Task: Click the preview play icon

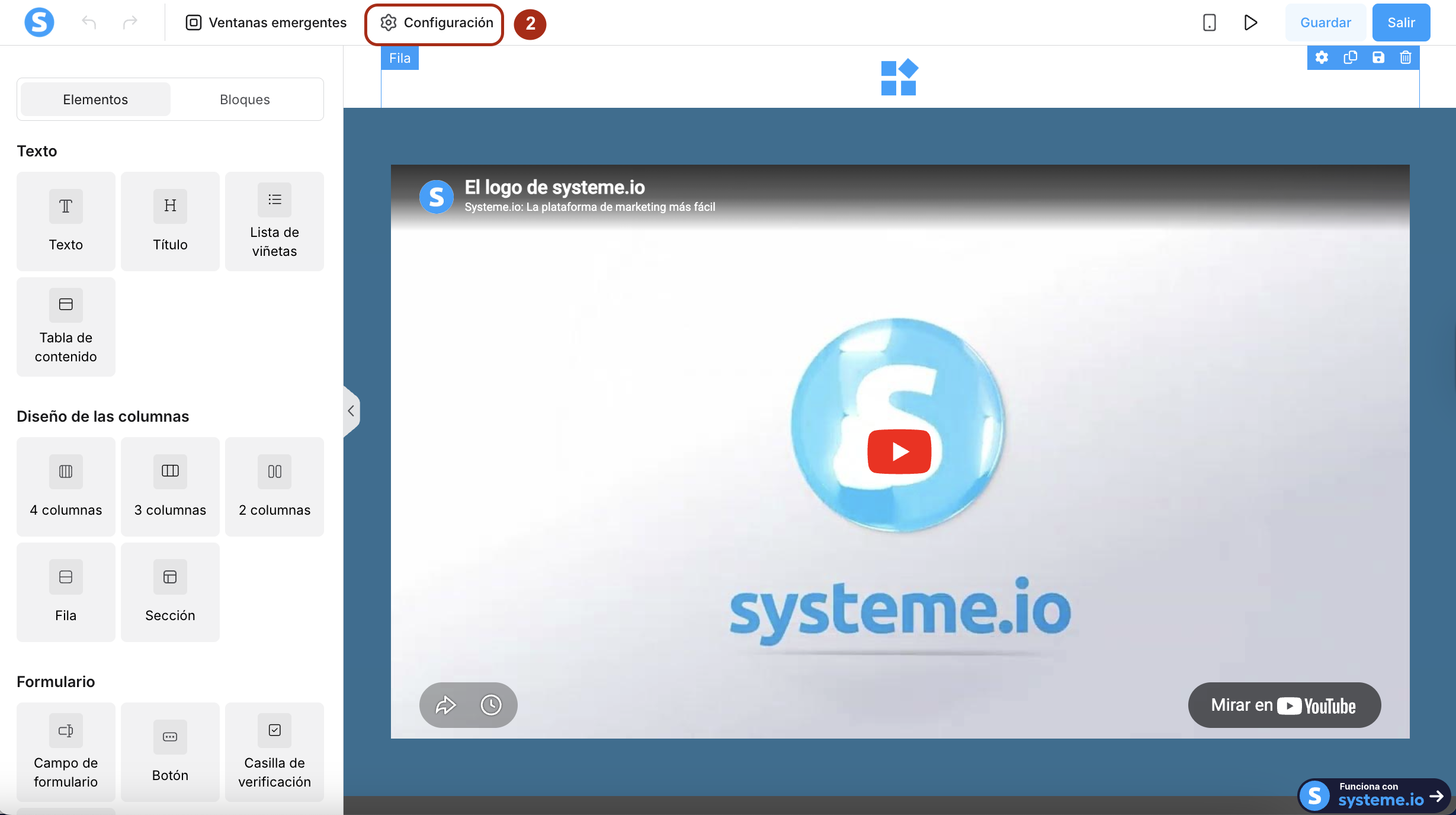Action: pos(1250,23)
